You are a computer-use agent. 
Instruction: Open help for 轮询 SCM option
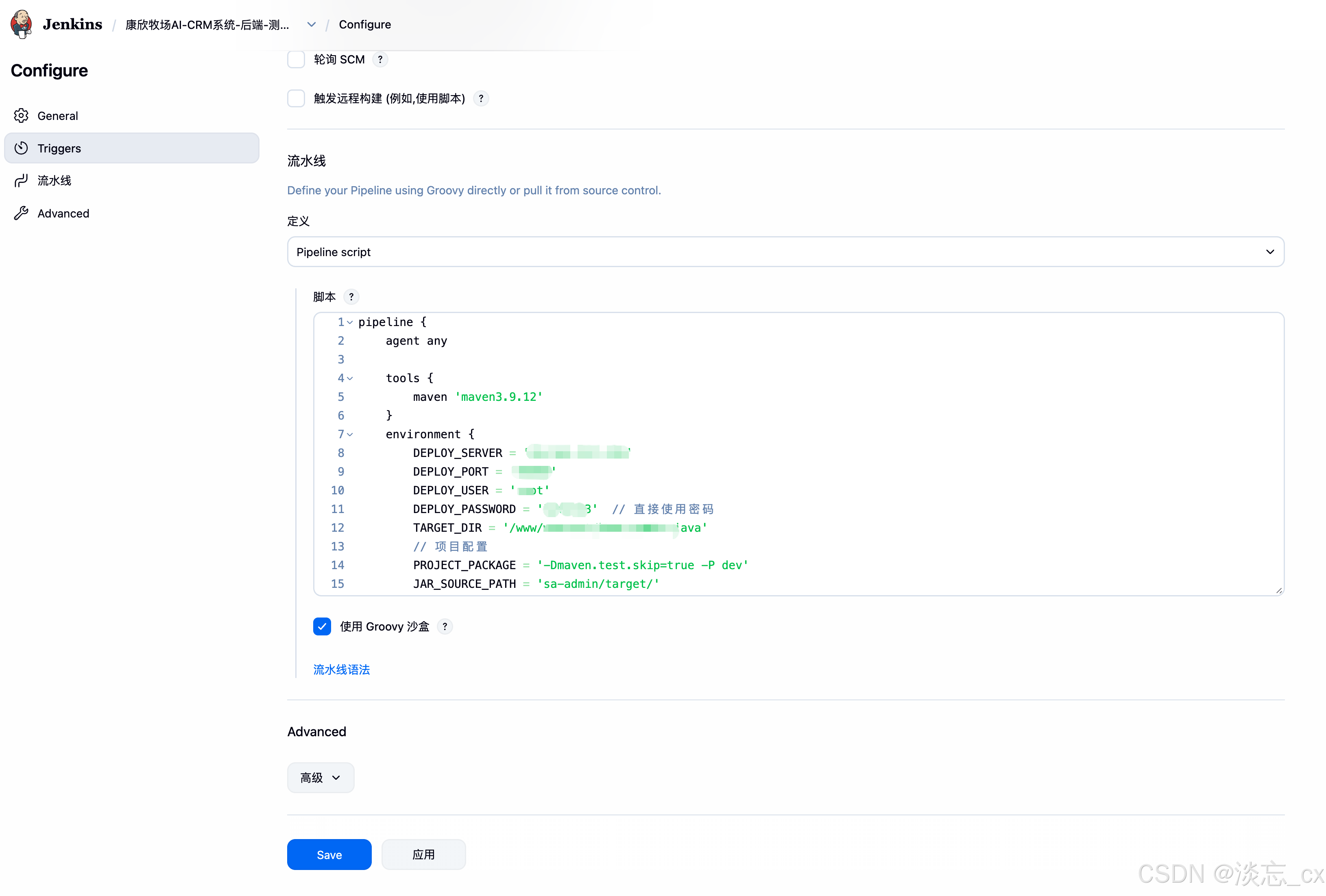380,59
